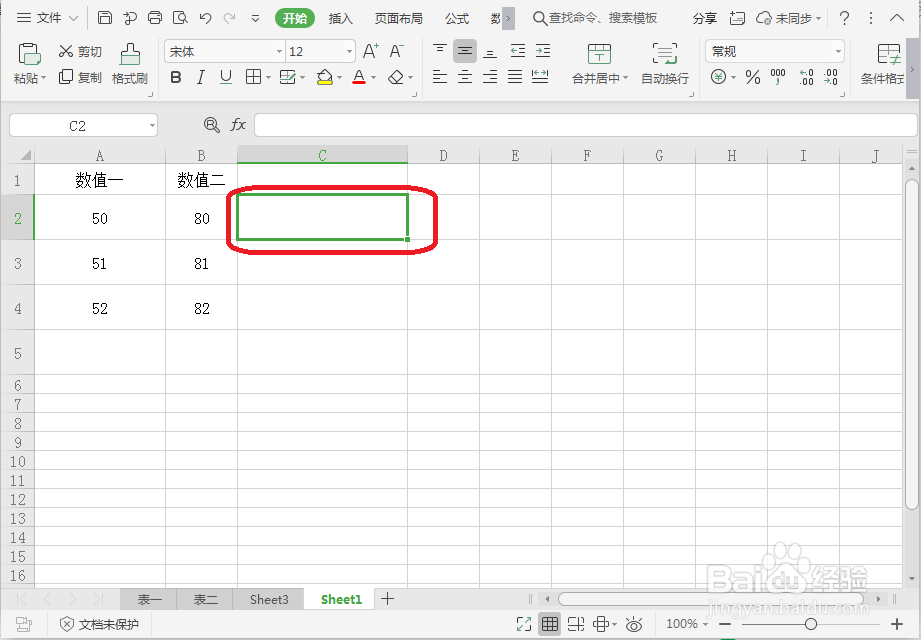921x640 pixels.
Task: Toggle underline formatting
Action: pyautogui.click(x=226, y=77)
